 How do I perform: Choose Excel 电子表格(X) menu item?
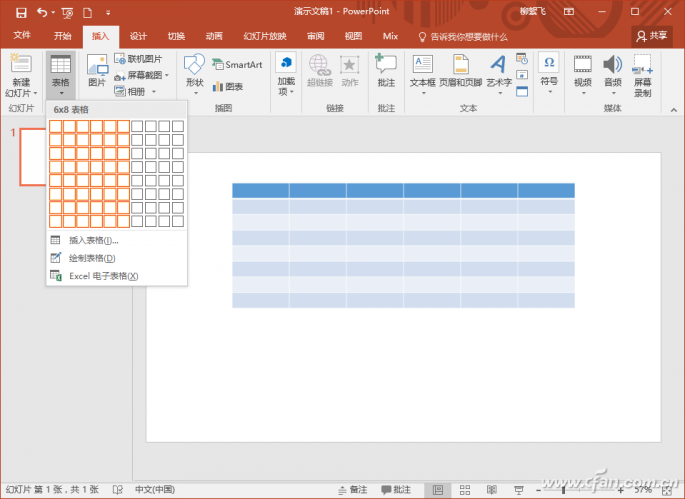117,276
